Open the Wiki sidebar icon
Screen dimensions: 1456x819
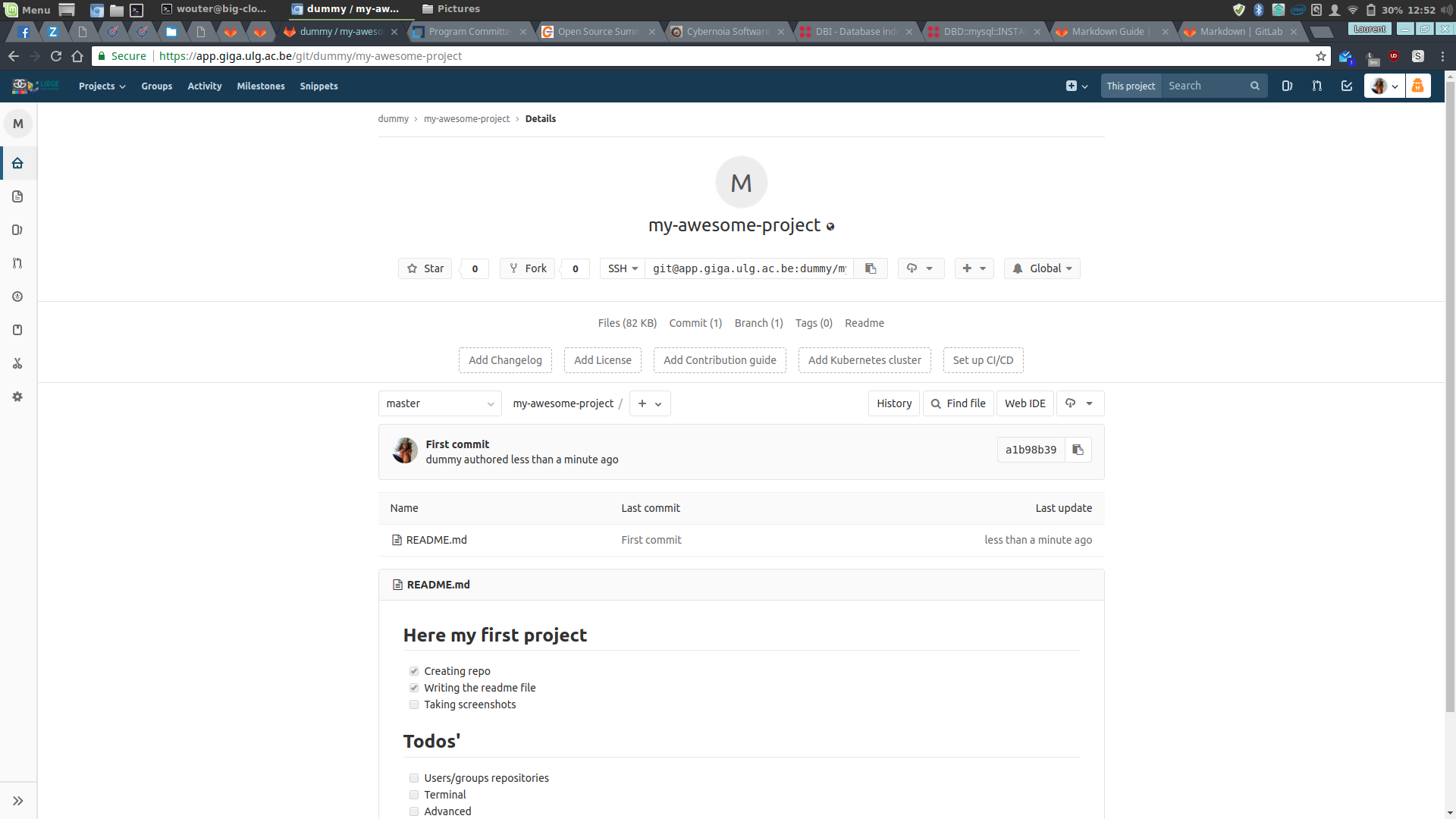[17, 330]
